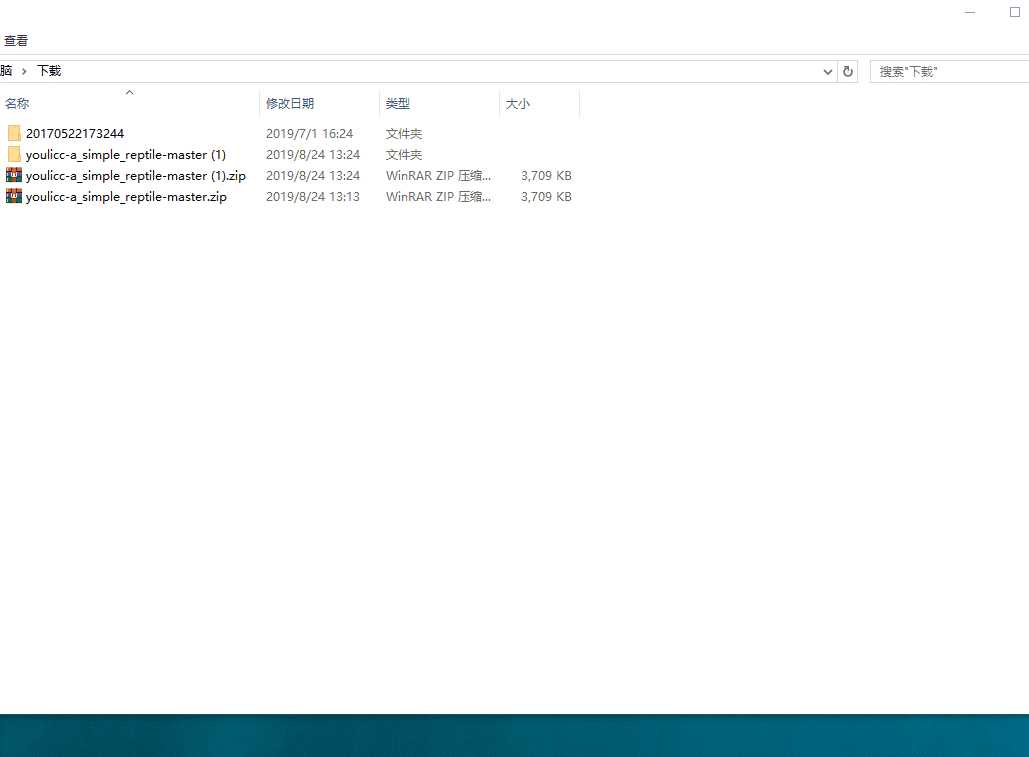Focus the 搜索"下载" search box
1029x757 pixels.
click(x=949, y=72)
